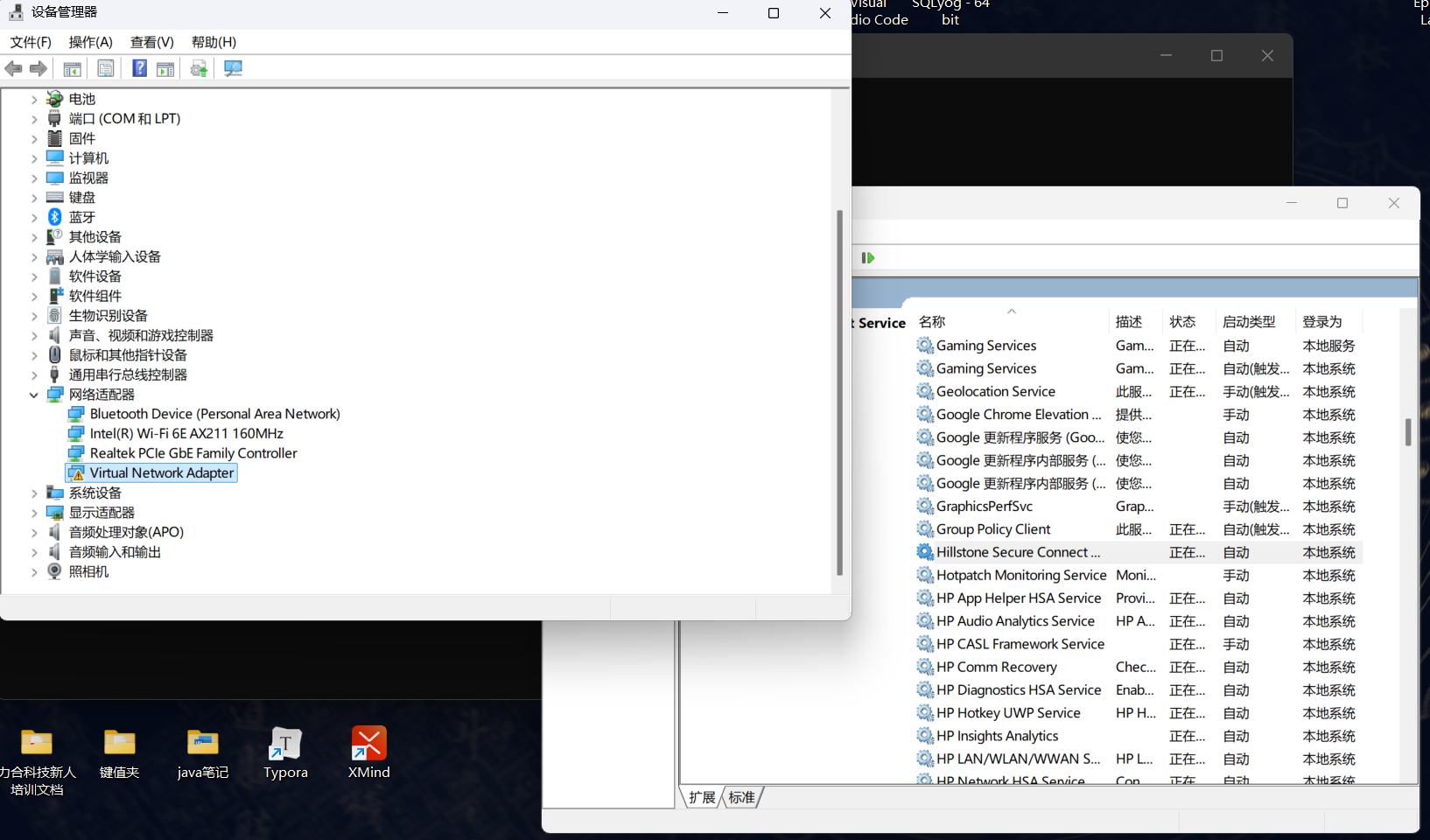Click the Back arrow in Device Manager toolbar

pyautogui.click(x=13, y=68)
